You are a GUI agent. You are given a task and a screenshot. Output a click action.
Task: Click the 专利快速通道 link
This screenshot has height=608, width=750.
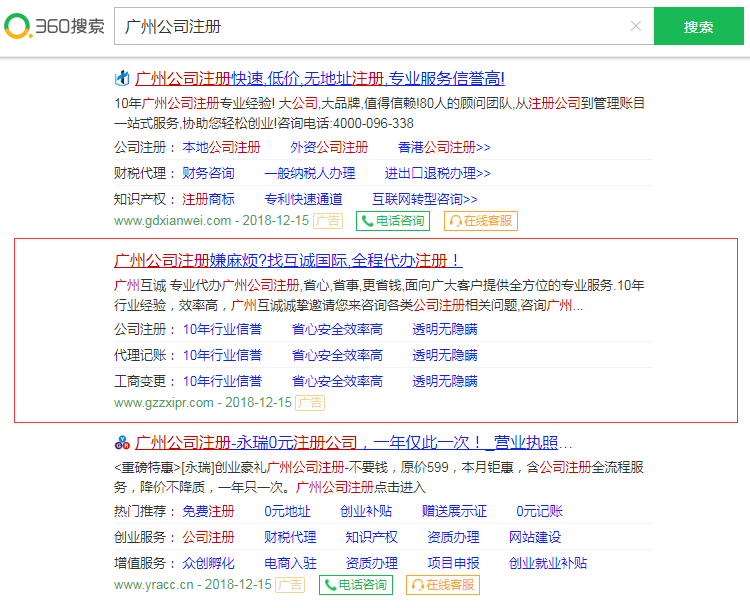pyautogui.click(x=303, y=199)
